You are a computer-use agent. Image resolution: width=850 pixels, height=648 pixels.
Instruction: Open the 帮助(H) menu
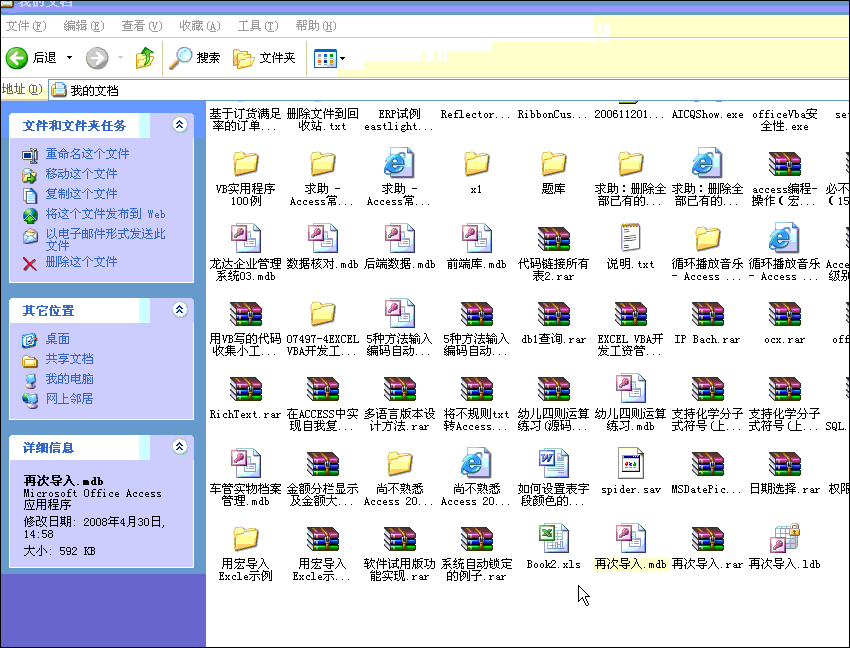coord(315,25)
